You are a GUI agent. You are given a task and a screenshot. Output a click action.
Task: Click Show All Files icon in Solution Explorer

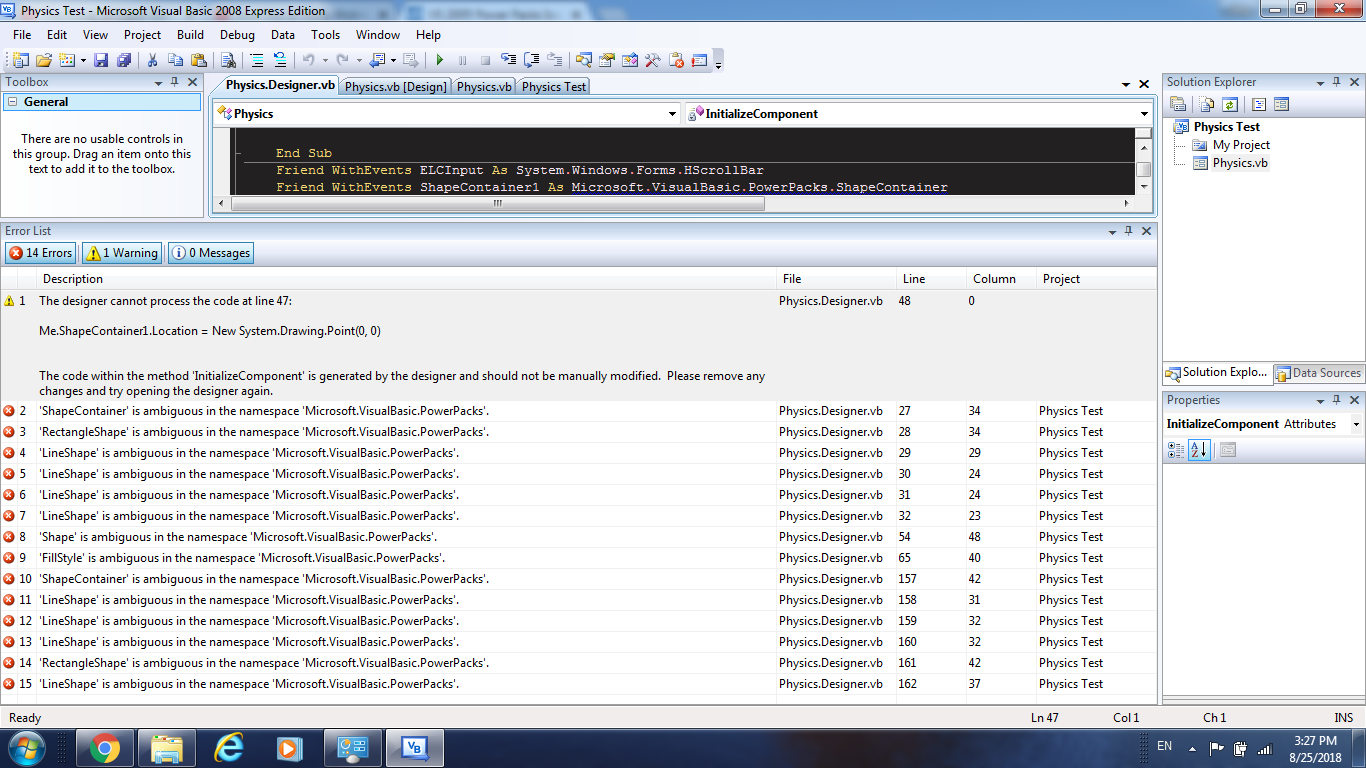[1207, 104]
